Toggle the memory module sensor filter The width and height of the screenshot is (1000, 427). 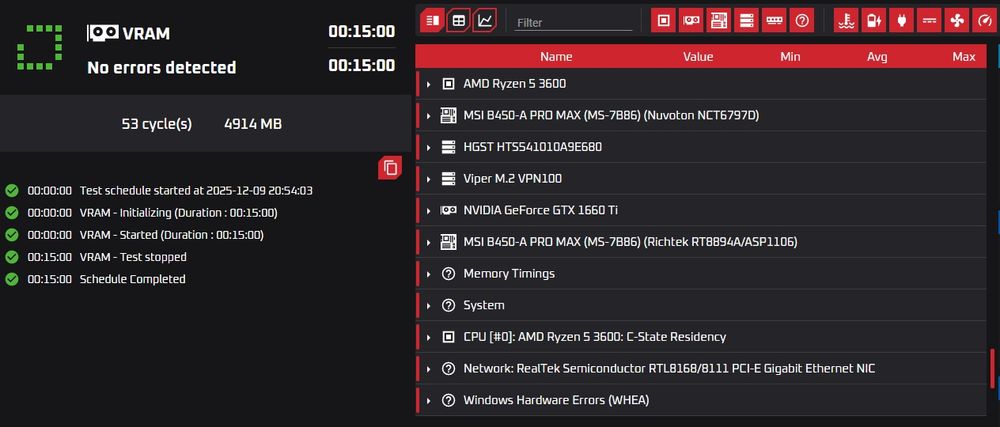[x=774, y=21]
